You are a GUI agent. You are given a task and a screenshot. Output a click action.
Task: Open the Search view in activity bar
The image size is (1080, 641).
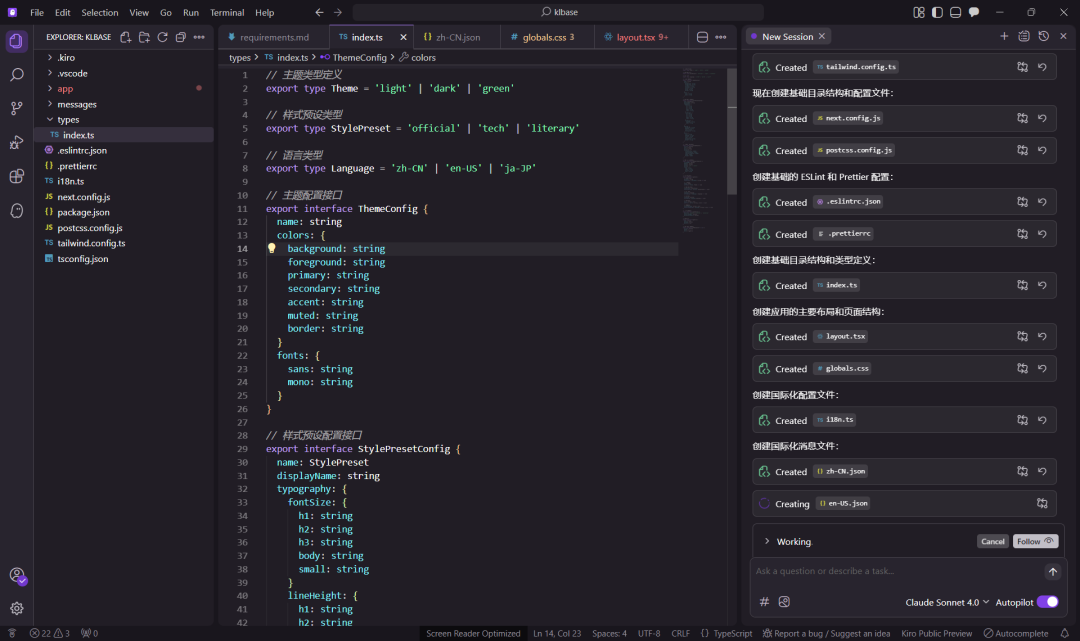(x=17, y=74)
